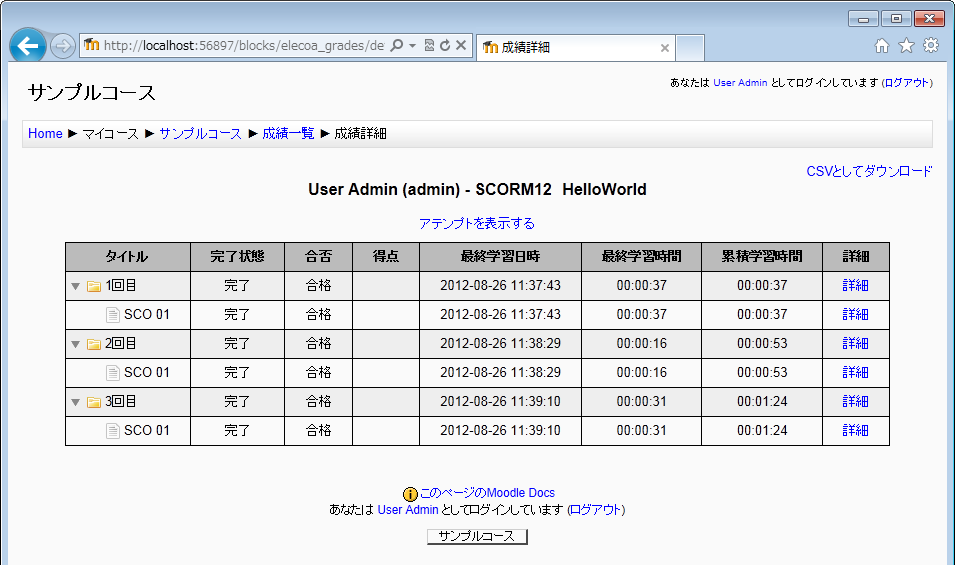
Task: Click the folder icon beside 1回目
Action: (x=94, y=286)
